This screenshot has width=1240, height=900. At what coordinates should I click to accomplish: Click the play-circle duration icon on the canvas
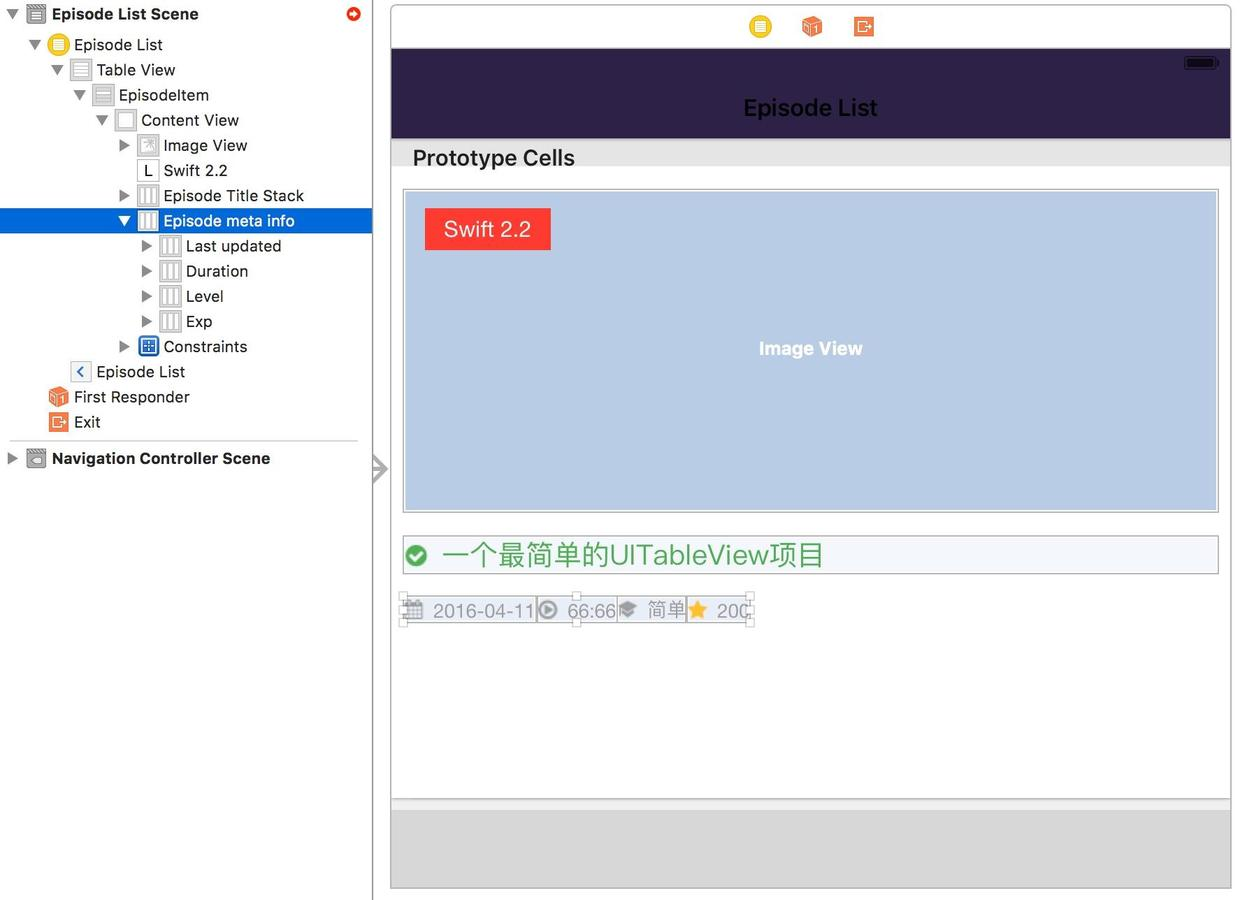click(547, 610)
